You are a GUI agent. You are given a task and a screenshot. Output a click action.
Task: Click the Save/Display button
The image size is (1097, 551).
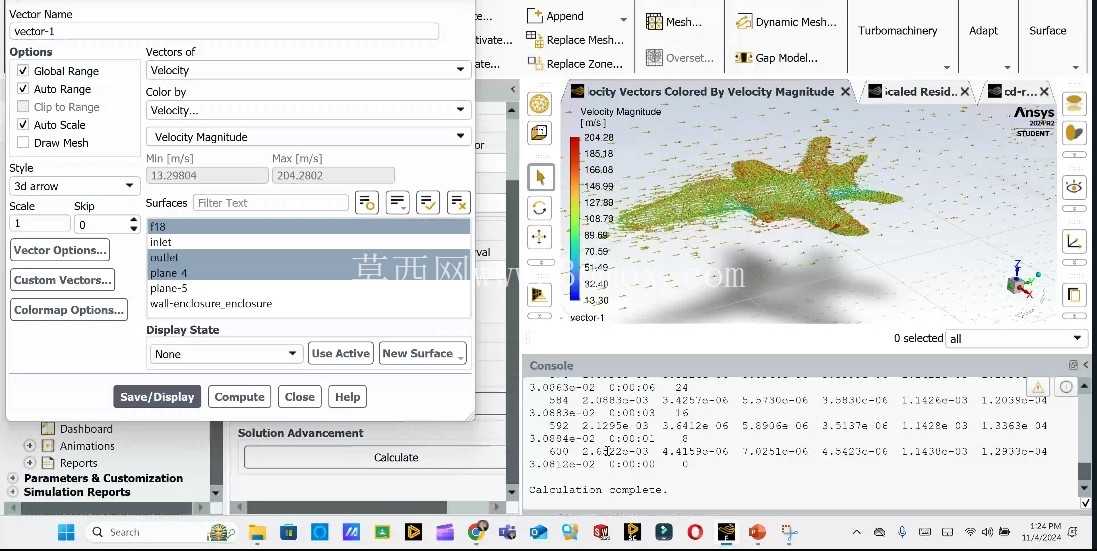point(157,396)
